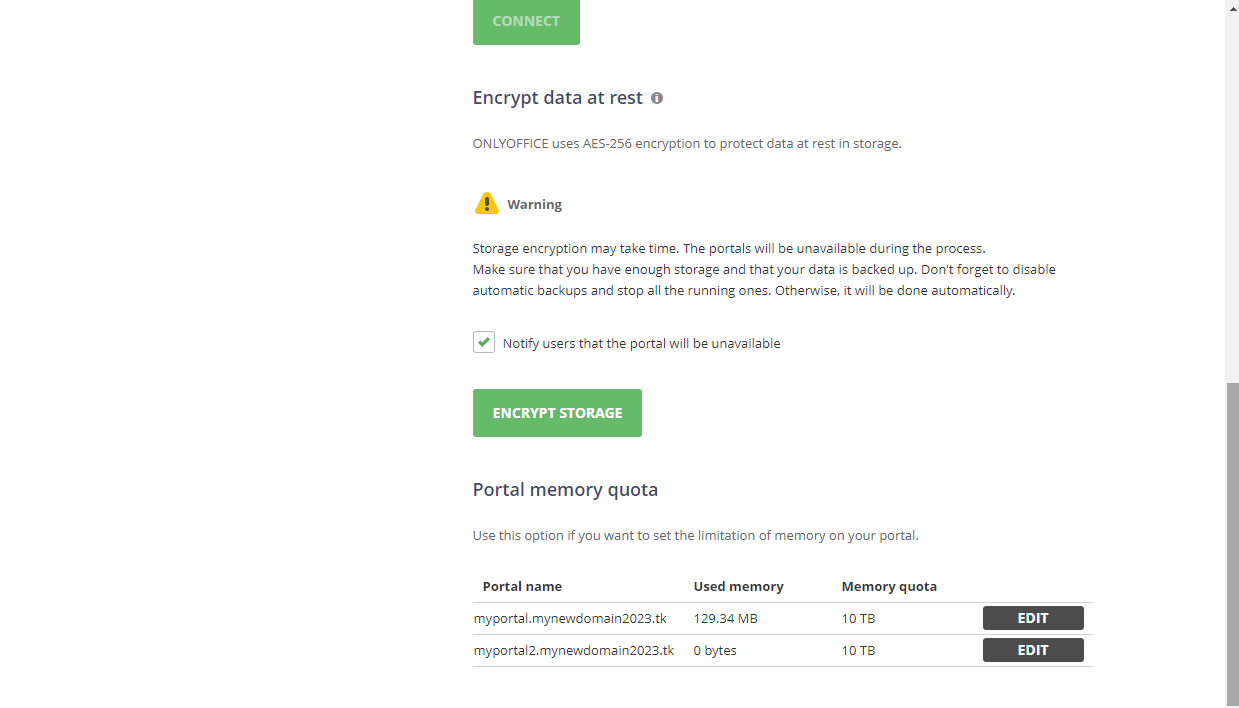
Task: Click the Used memory column header
Action: click(x=738, y=586)
